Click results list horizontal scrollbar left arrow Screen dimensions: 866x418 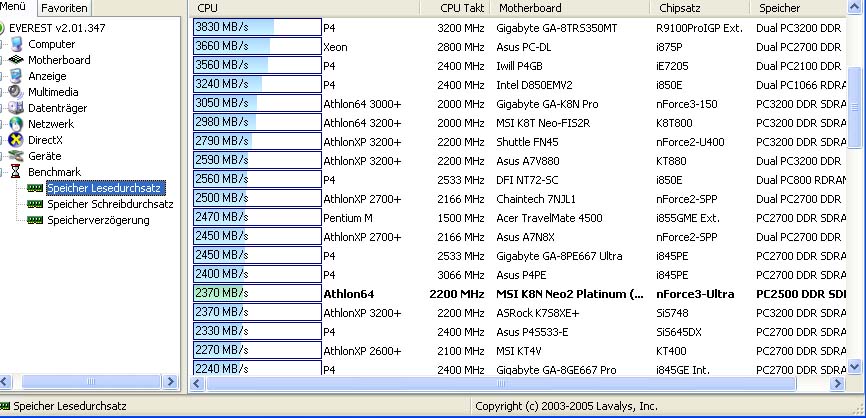point(197,383)
